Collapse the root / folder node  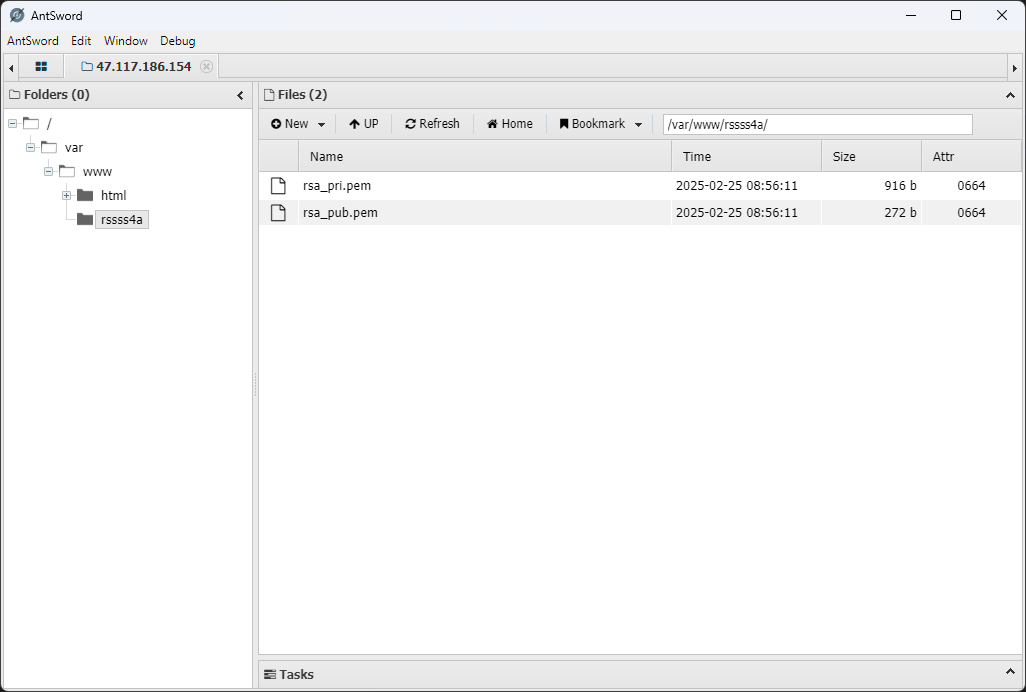(12, 123)
